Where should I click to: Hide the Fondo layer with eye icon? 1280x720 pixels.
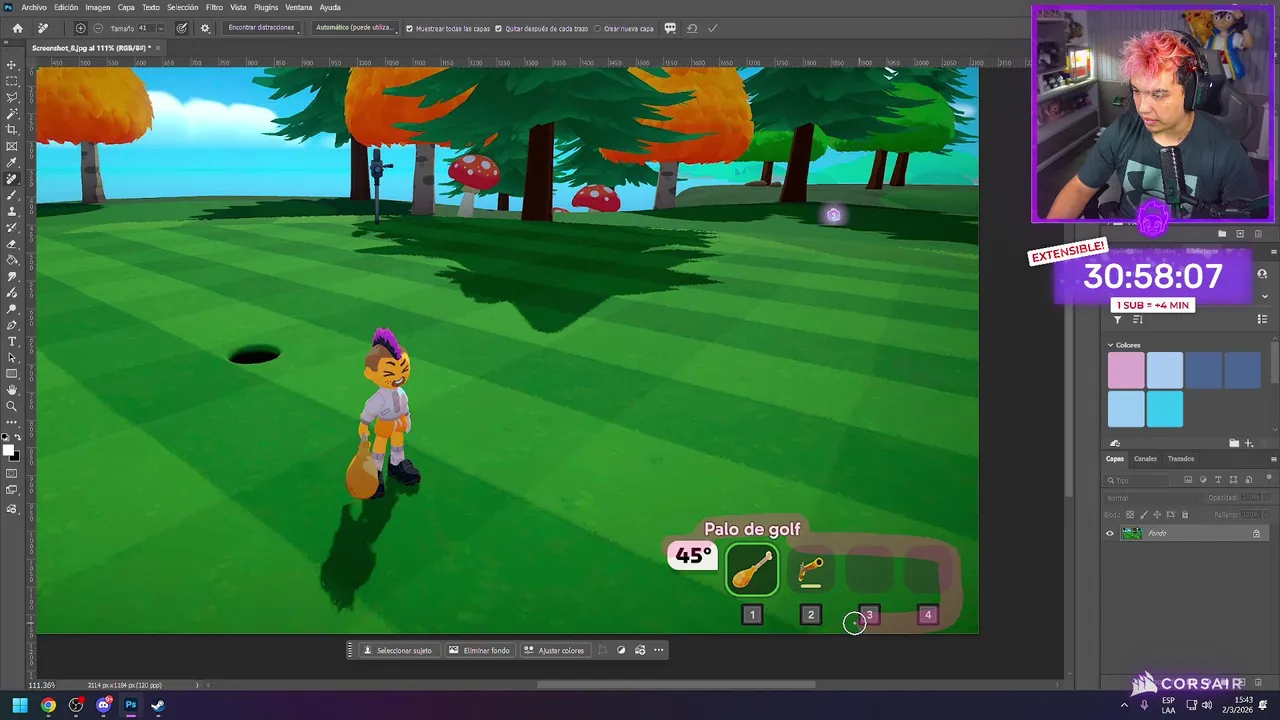(1109, 533)
